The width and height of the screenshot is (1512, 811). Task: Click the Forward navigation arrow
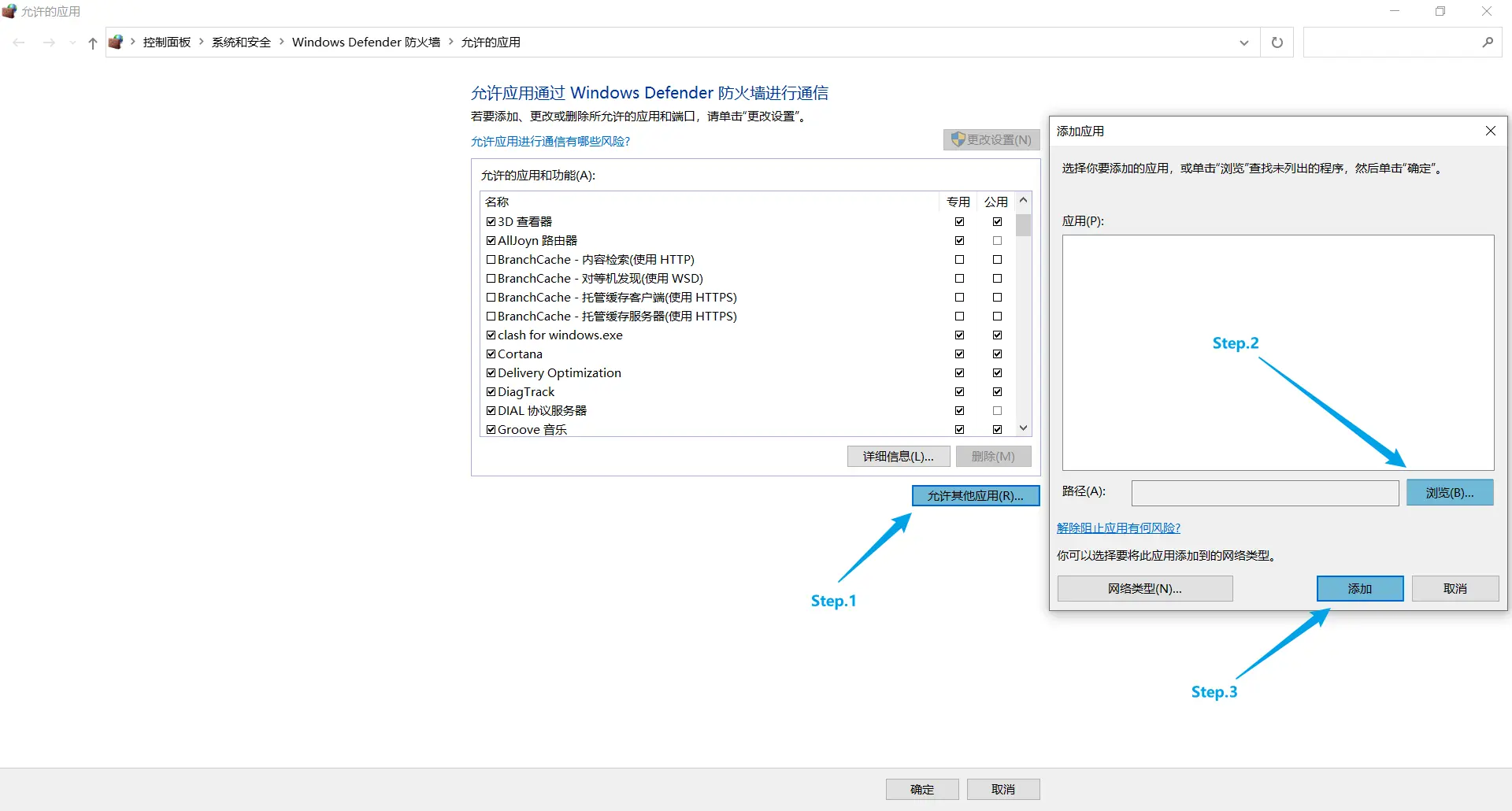click(x=49, y=43)
